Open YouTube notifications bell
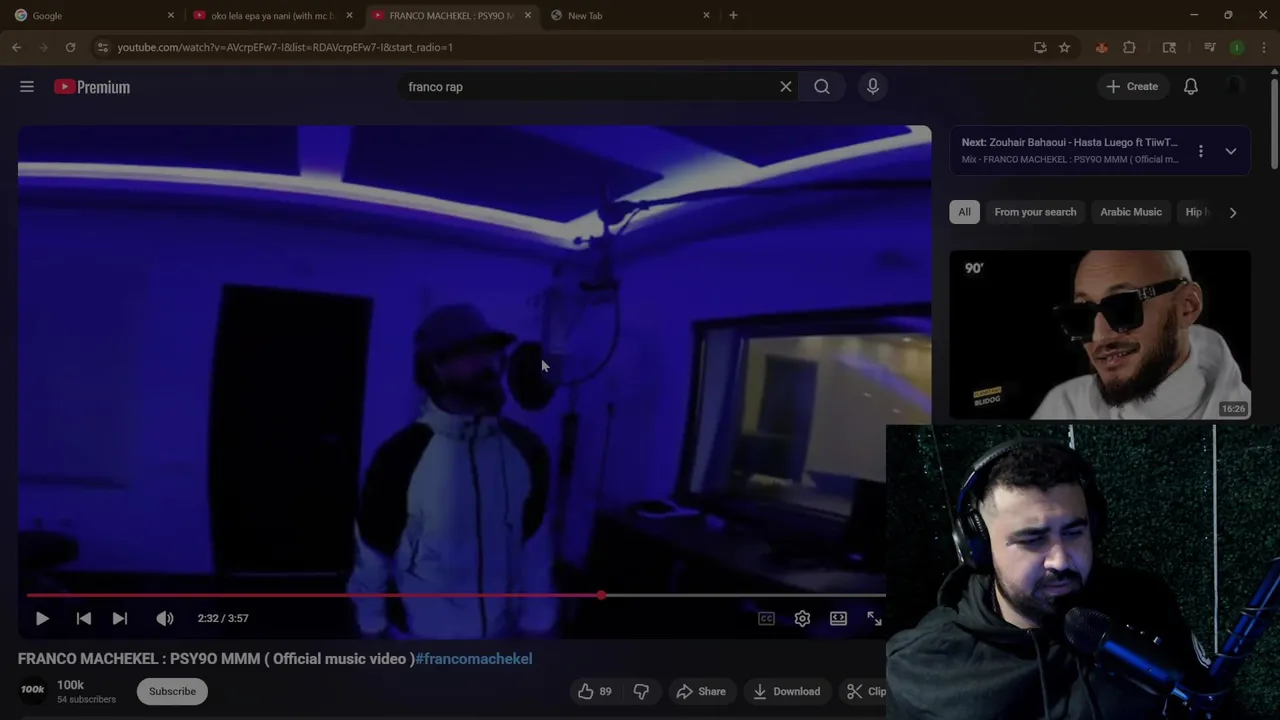The height and width of the screenshot is (720, 1280). [1191, 87]
